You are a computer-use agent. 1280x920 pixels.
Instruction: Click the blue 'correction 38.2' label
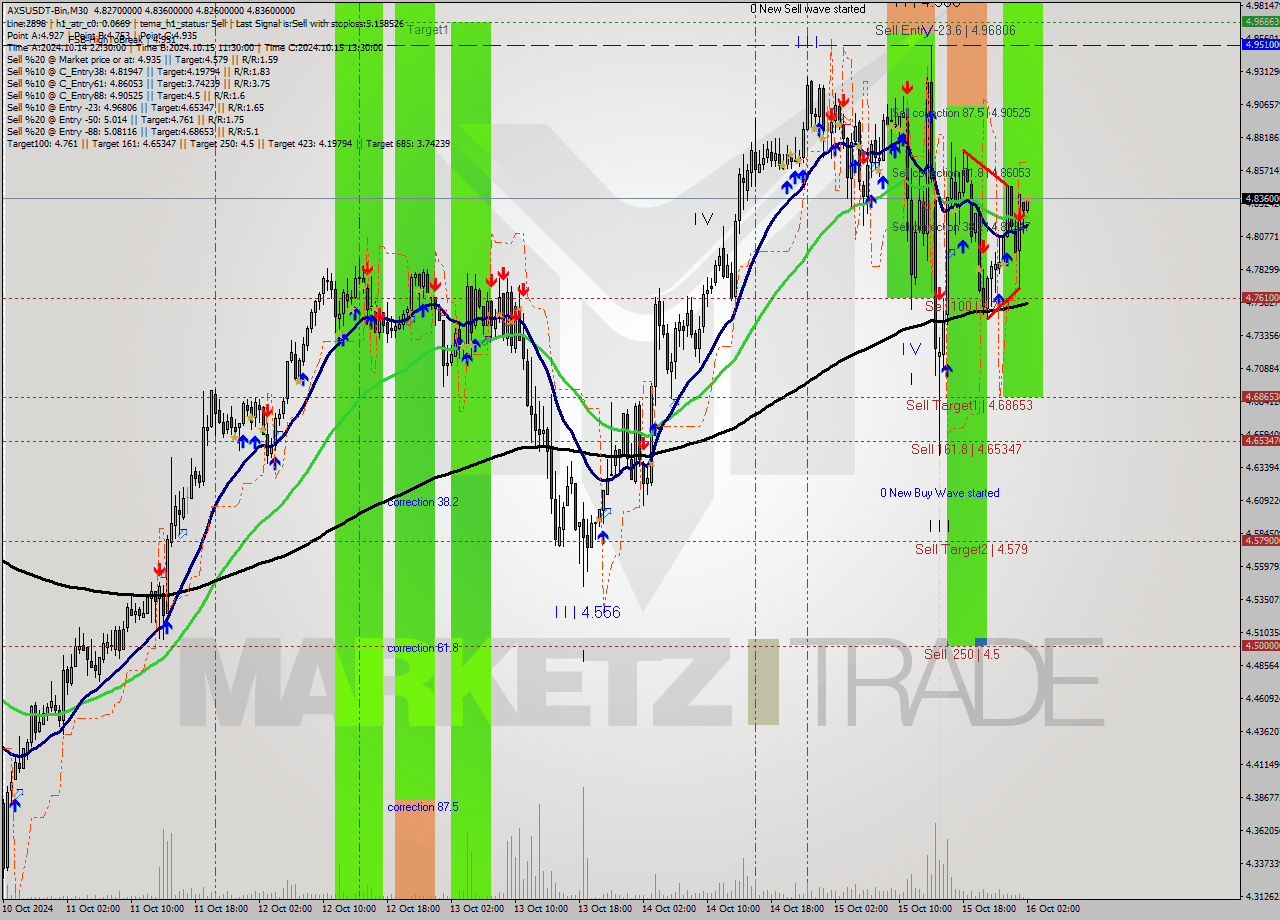pyautogui.click(x=423, y=502)
